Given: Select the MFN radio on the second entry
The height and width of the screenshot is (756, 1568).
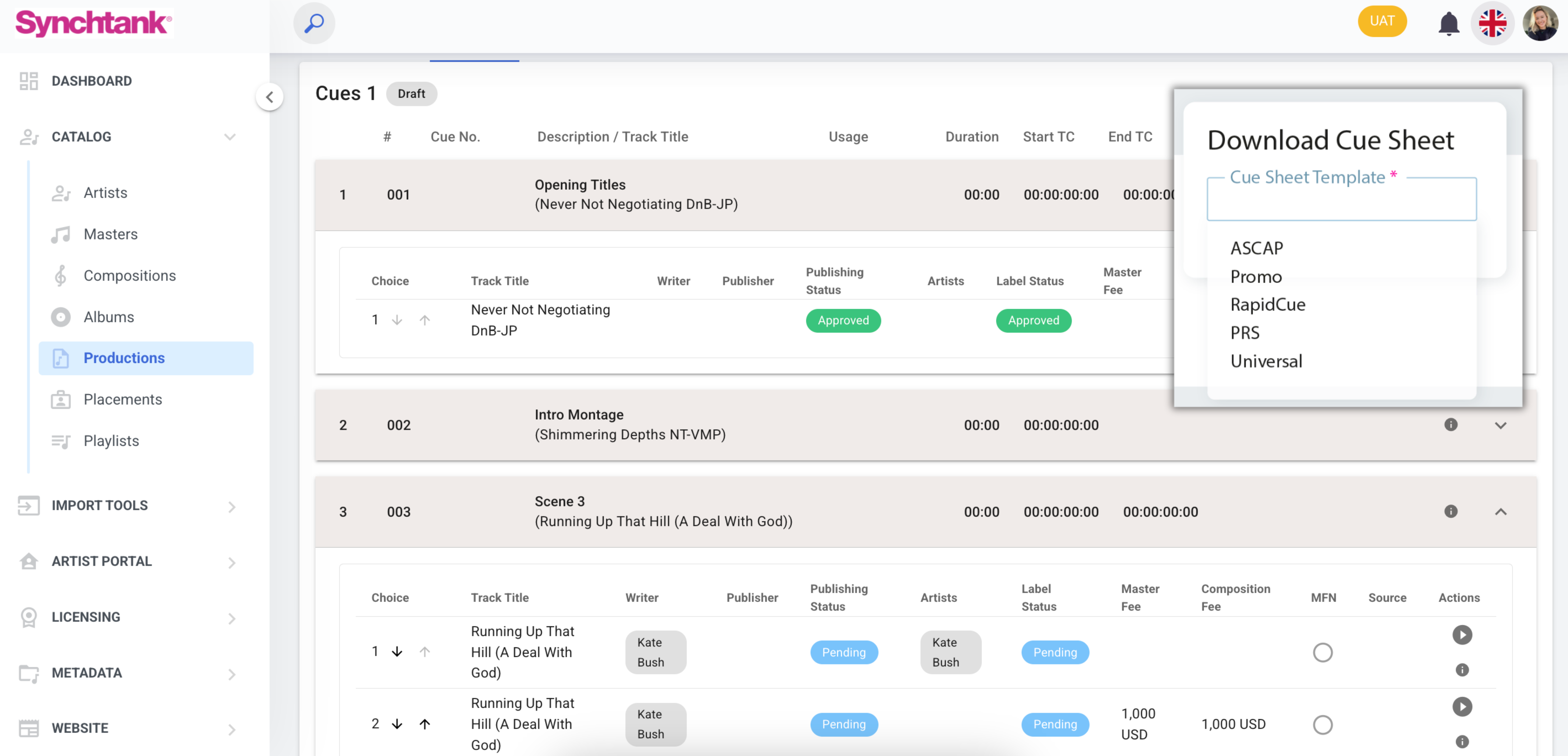Looking at the screenshot, I should [x=1322, y=724].
